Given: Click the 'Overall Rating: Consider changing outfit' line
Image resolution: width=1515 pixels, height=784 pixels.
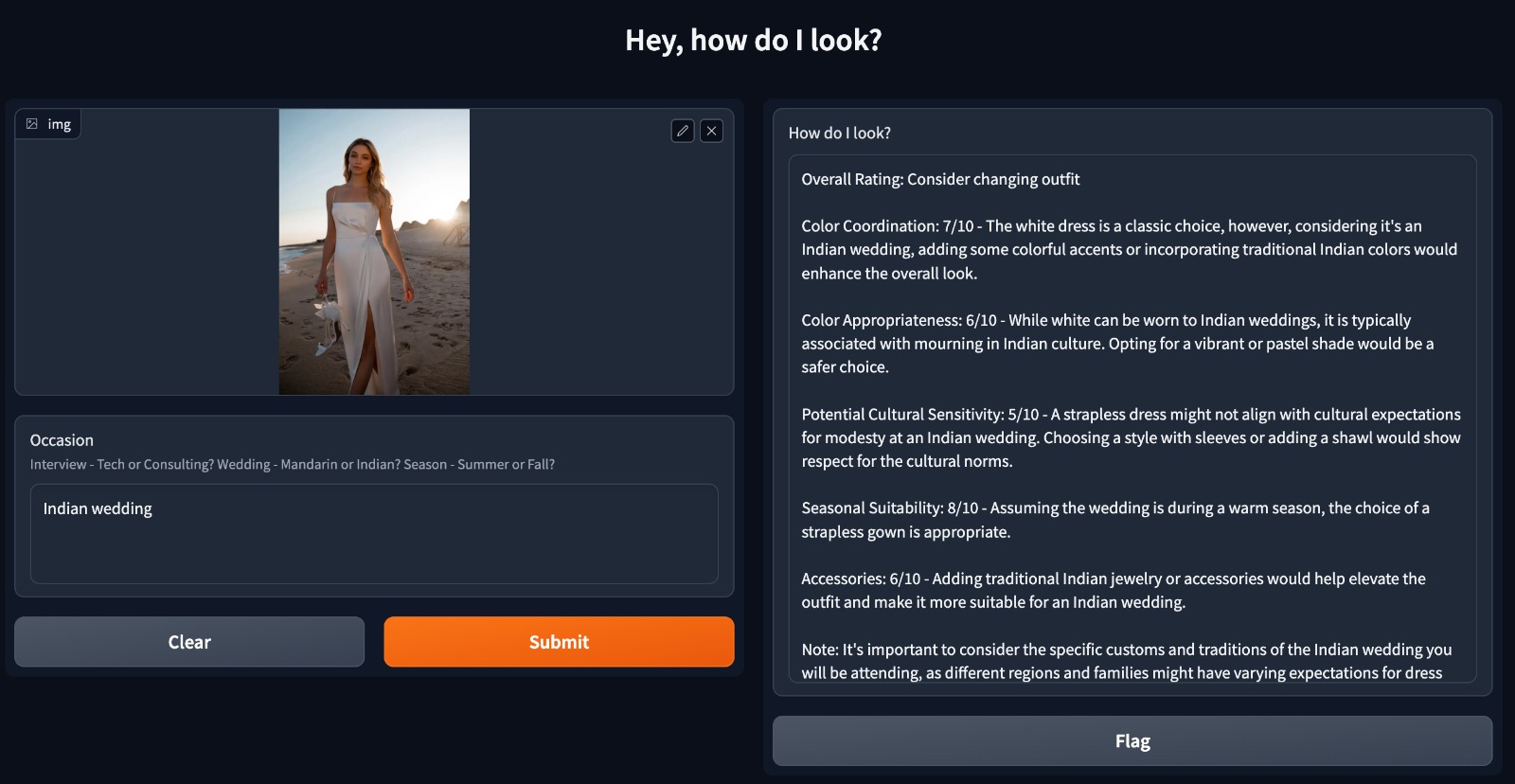Looking at the screenshot, I should tap(940, 179).
